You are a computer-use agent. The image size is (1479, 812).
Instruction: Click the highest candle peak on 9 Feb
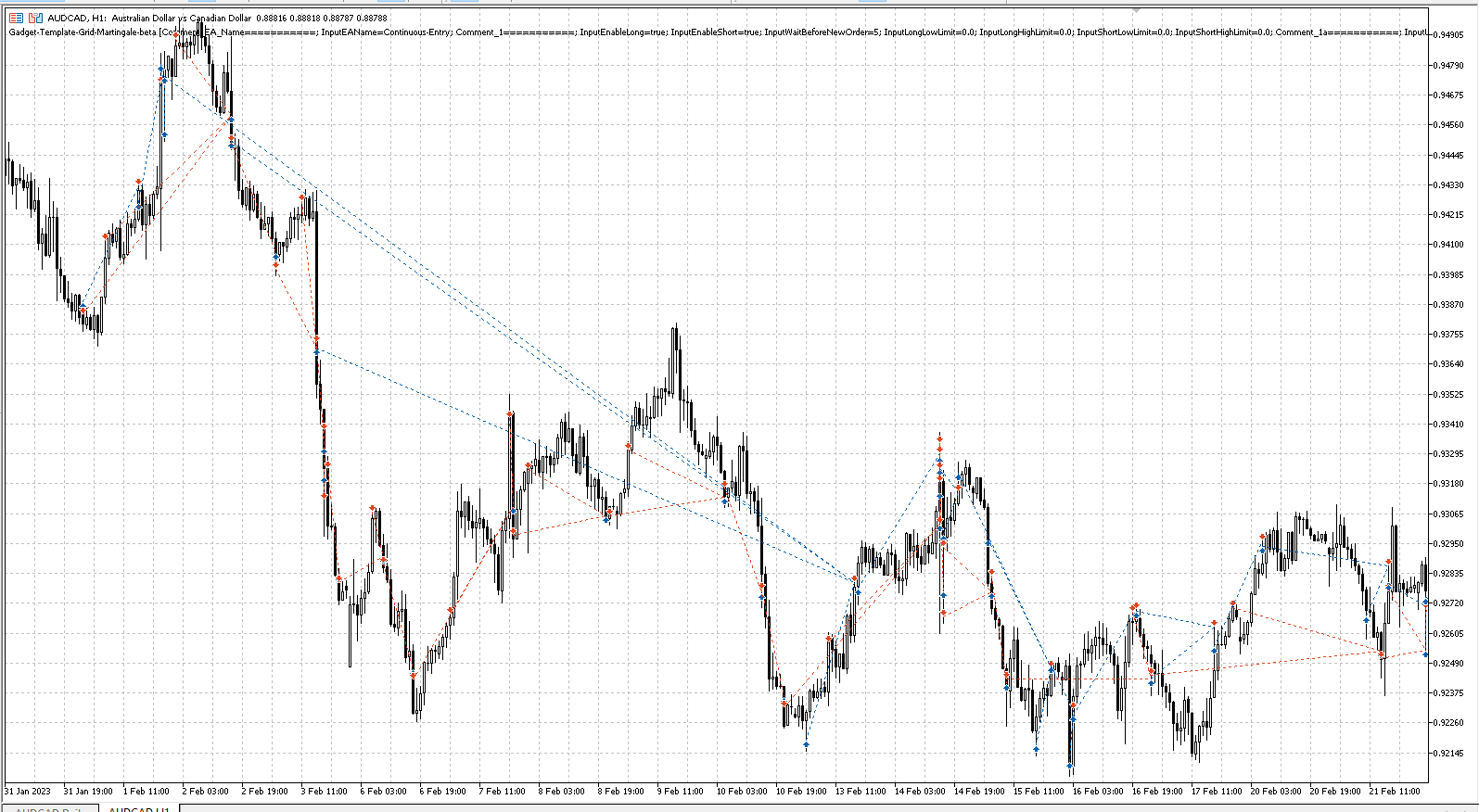pyautogui.click(x=676, y=325)
